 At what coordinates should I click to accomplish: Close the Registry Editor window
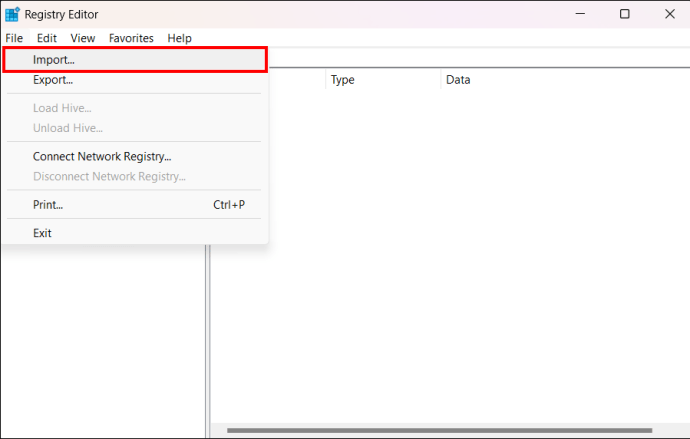[x=669, y=14]
